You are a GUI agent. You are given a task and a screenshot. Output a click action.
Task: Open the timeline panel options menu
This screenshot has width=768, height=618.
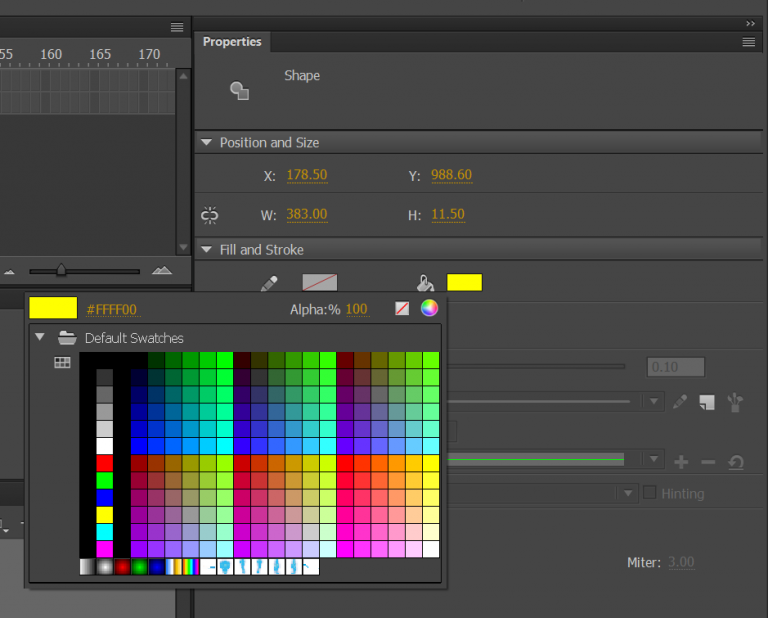177,27
